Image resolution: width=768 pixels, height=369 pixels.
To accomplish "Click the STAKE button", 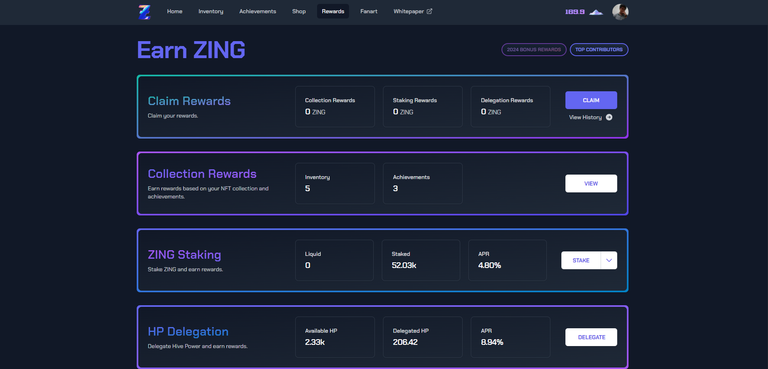I will 581,260.
